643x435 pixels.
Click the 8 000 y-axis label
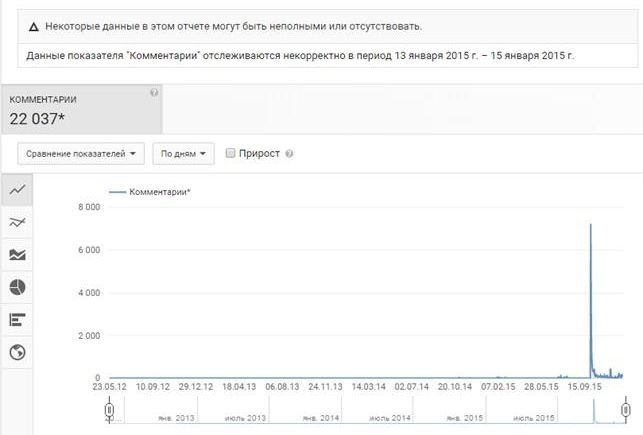pos(89,207)
